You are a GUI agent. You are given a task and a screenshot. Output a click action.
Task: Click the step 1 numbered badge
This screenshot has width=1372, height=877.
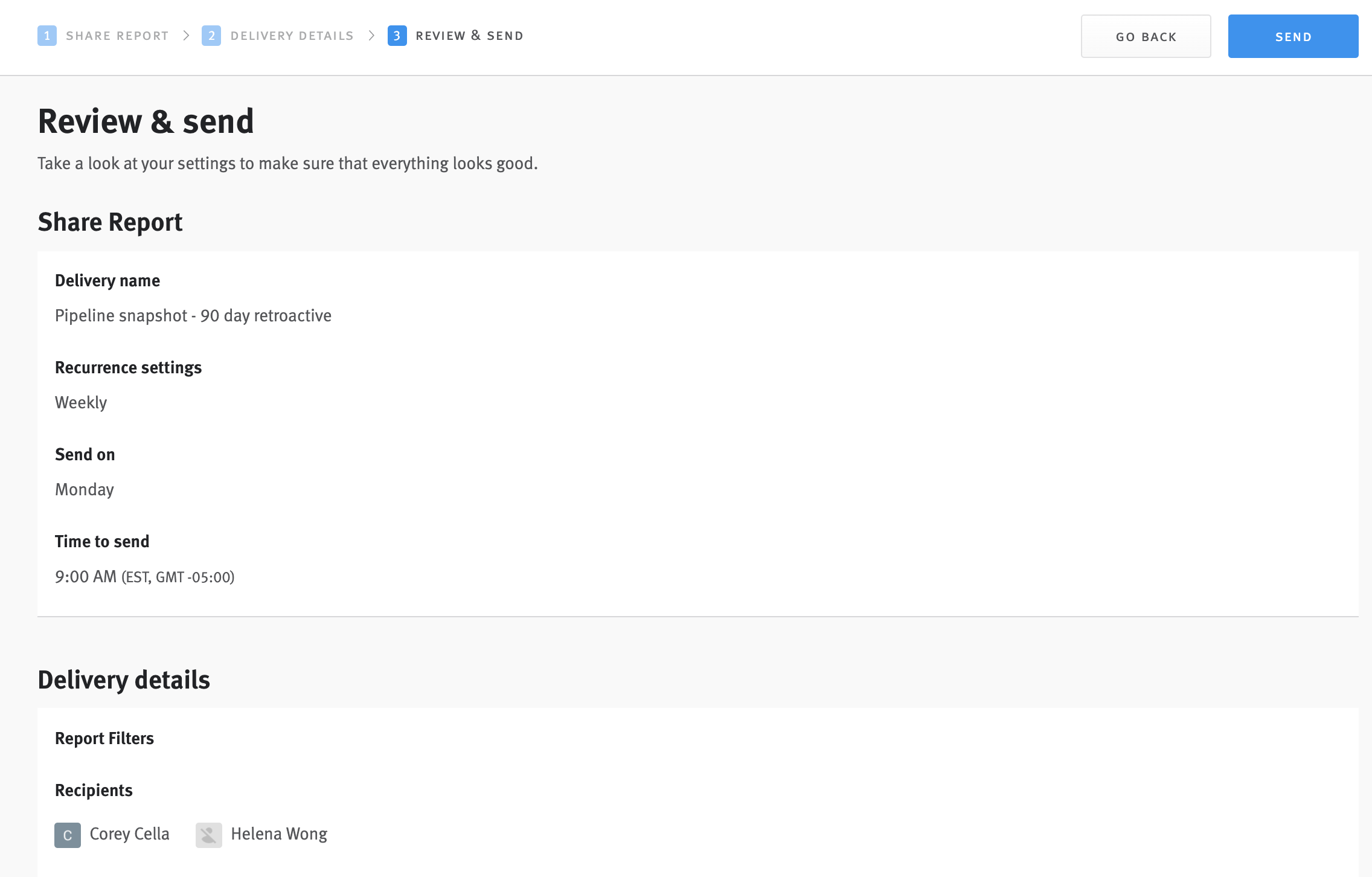(48, 36)
